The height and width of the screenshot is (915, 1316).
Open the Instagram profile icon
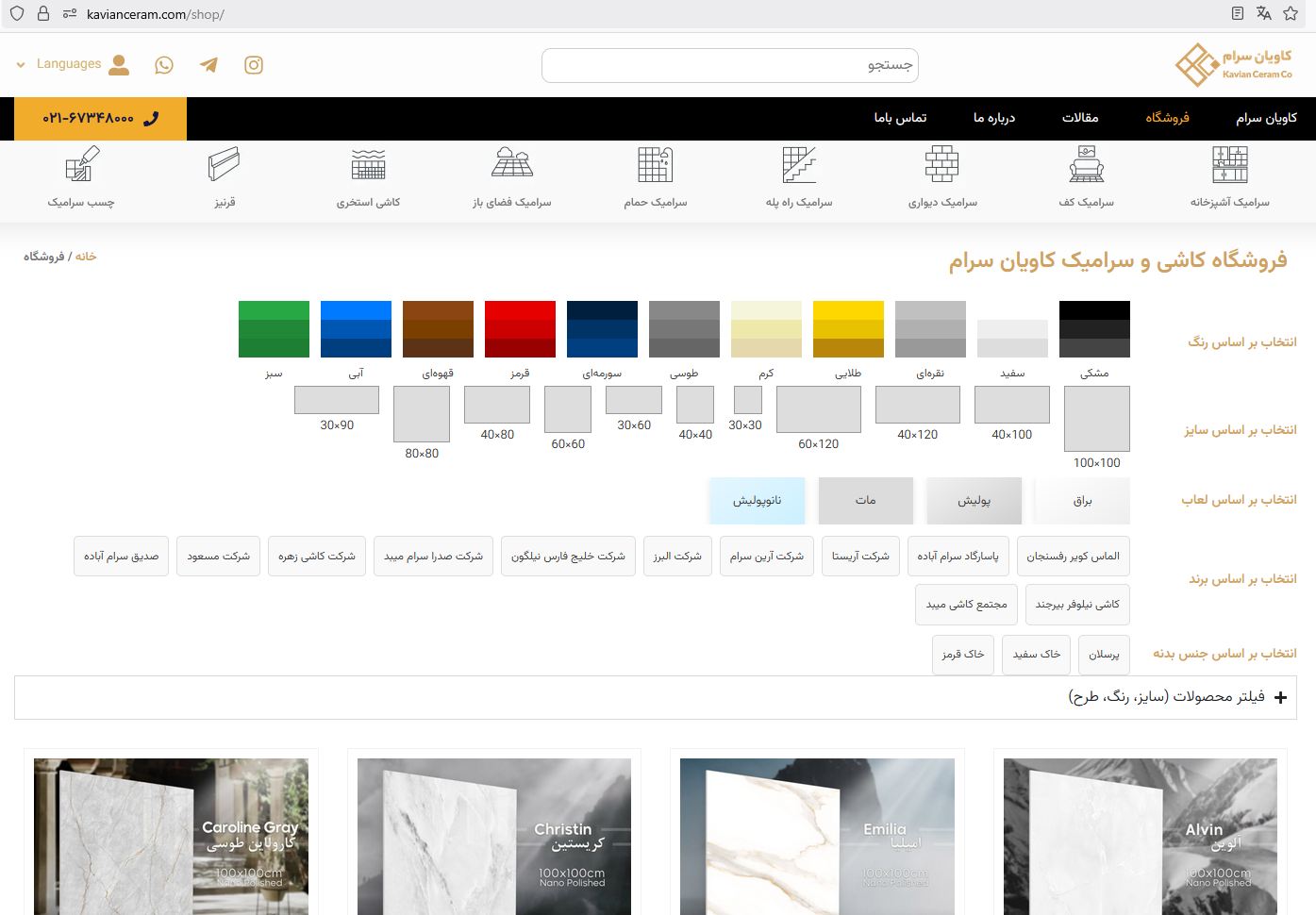pyautogui.click(x=254, y=65)
